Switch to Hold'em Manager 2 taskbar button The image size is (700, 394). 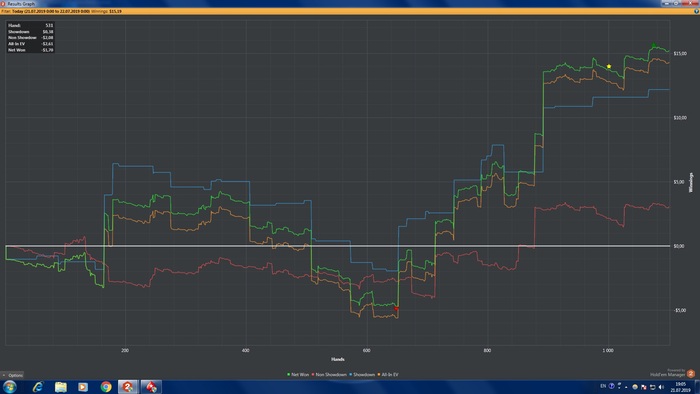point(128,387)
